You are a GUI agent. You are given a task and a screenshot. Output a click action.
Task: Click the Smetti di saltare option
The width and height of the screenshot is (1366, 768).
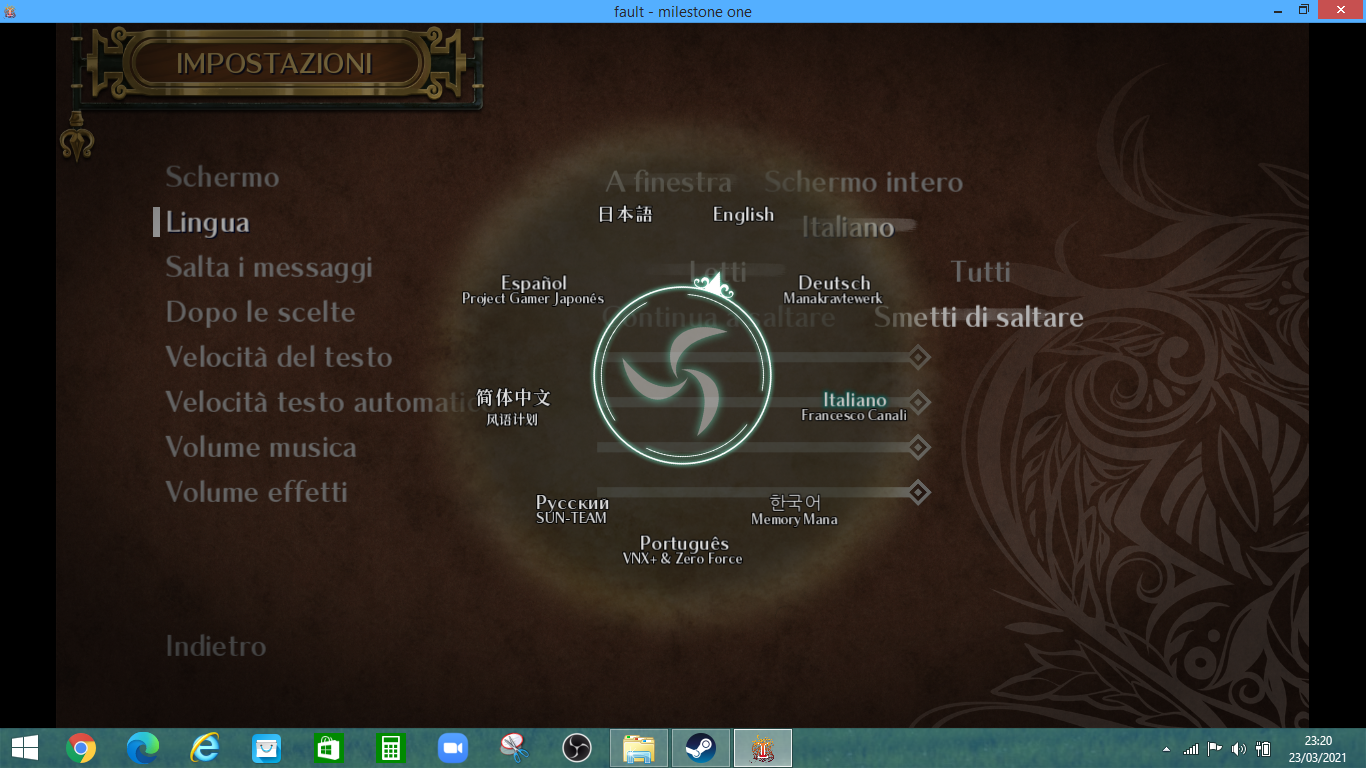[x=979, y=317]
